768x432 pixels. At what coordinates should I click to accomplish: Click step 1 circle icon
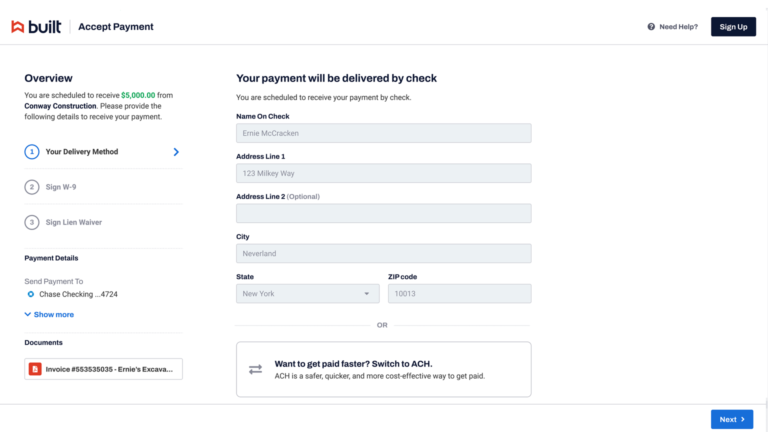point(32,152)
